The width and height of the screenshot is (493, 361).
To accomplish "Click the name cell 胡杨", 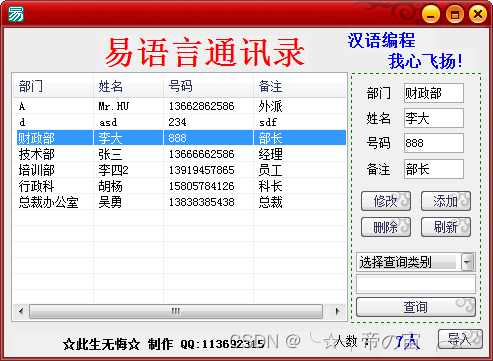I will tap(110, 186).
